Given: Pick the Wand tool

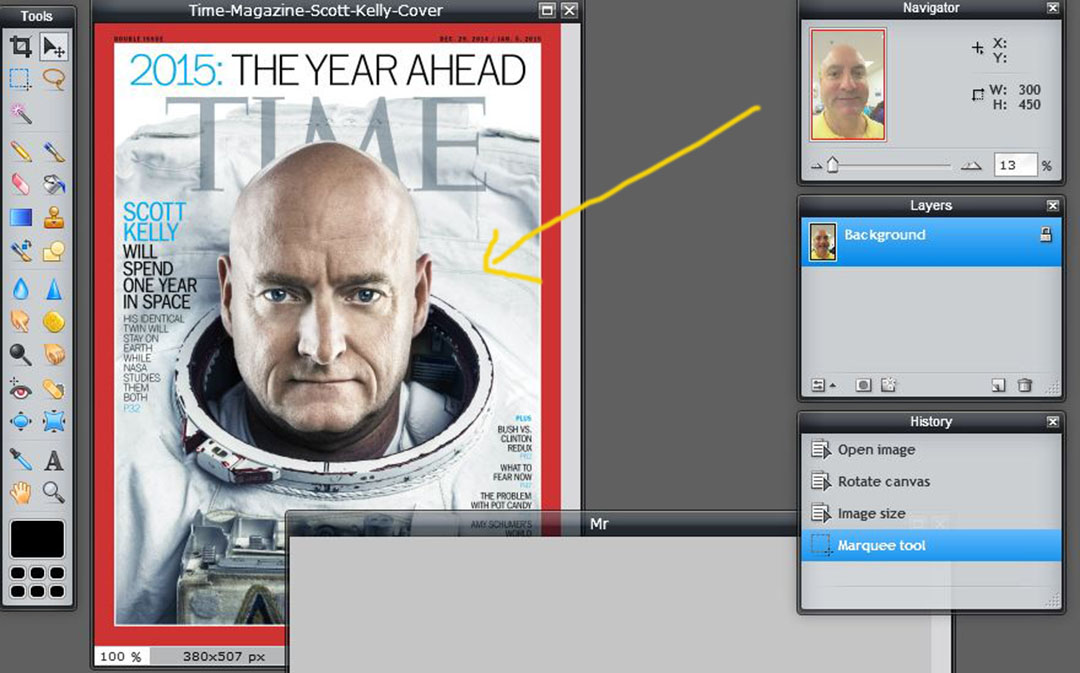Looking at the screenshot, I should click(21, 112).
